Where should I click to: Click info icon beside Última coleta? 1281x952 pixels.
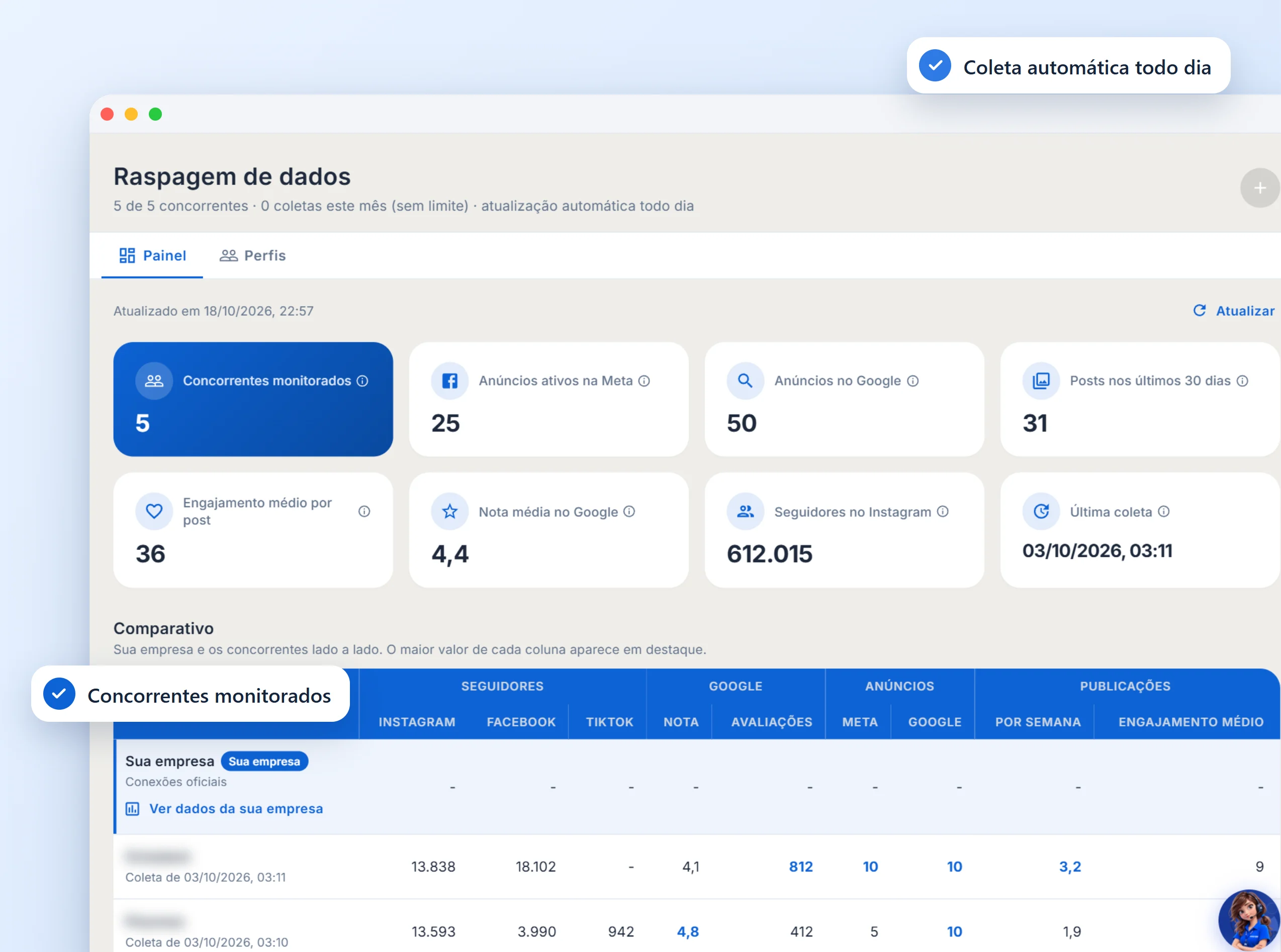point(1163,511)
